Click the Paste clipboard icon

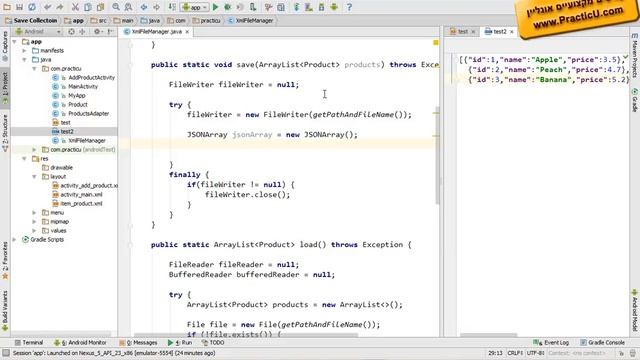(100, 7)
